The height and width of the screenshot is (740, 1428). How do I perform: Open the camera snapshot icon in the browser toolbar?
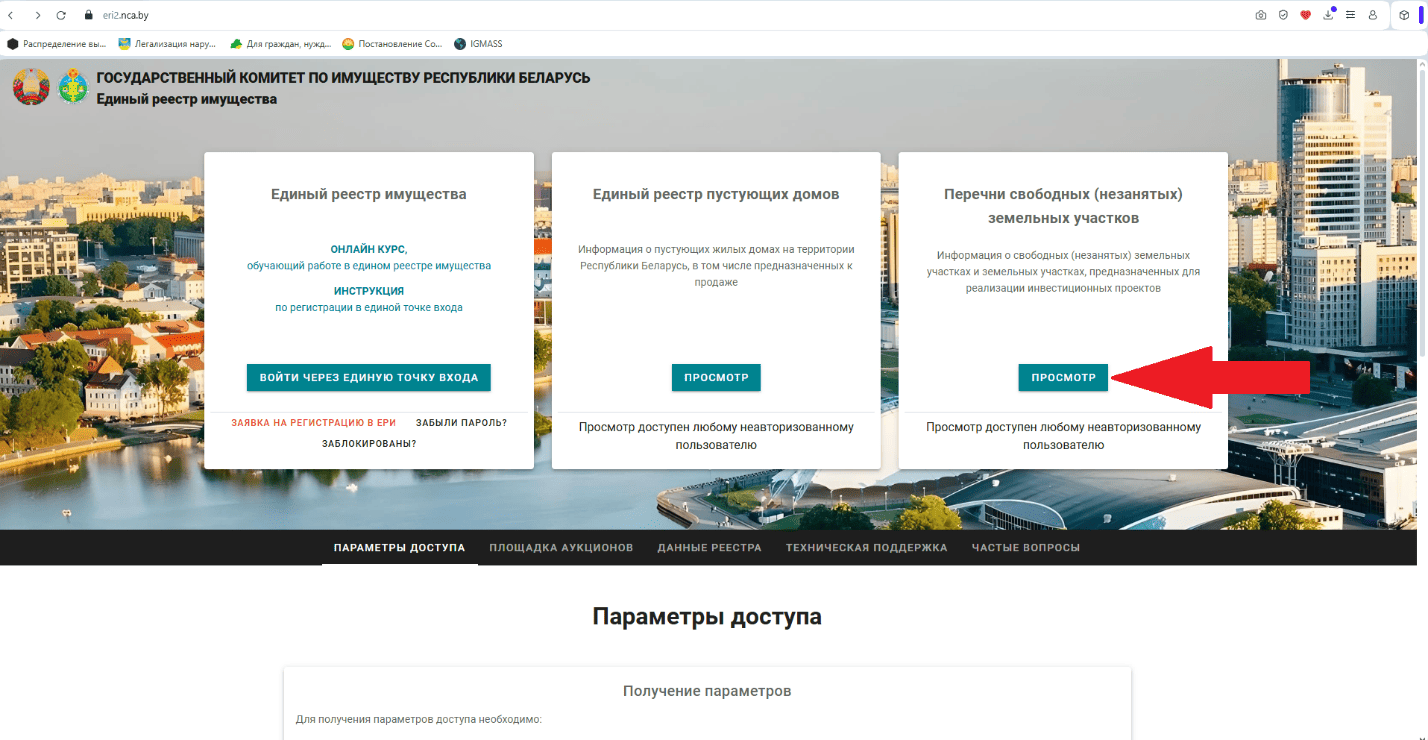coord(1261,16)
